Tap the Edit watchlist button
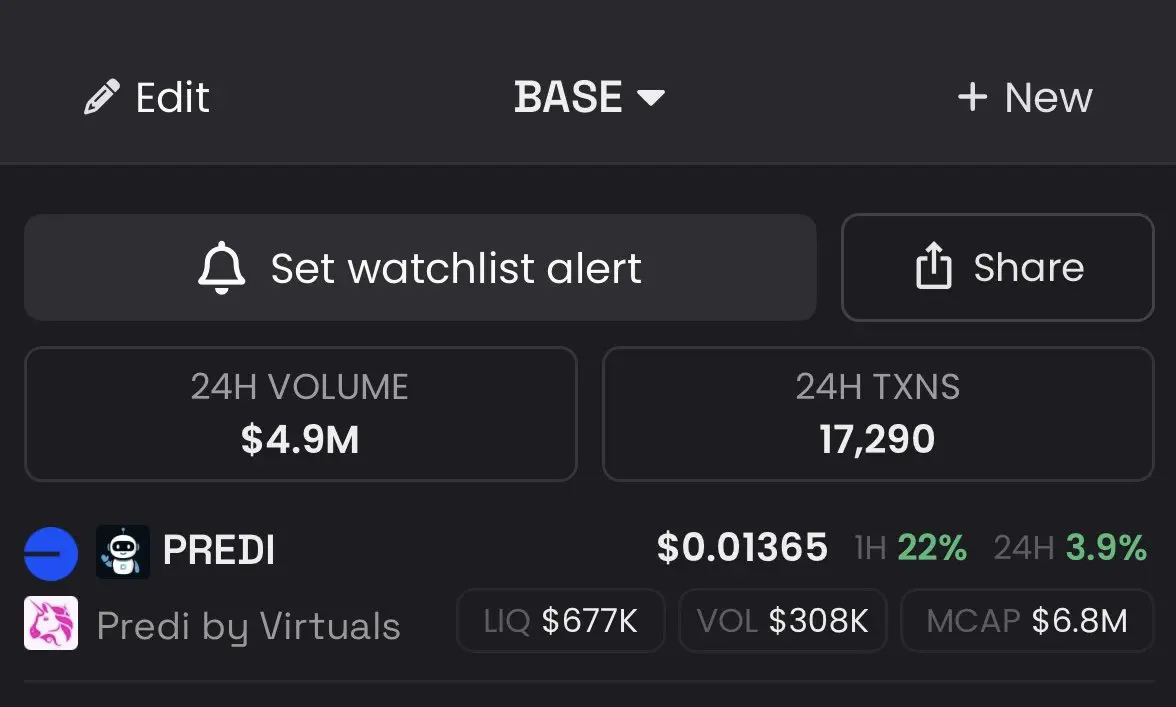The image size is (1176, 707). pyautogui.click(x=147, y=97)
